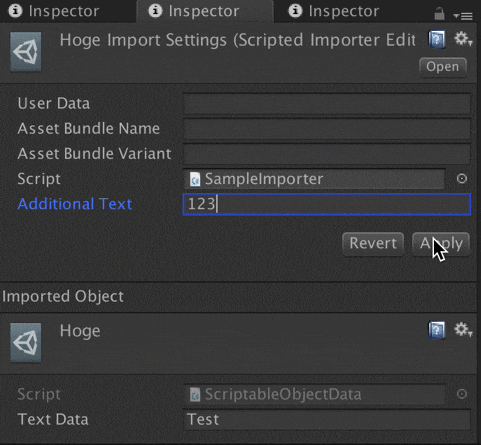
Task: Toggle the Inspector lock icon
Action: click(x=439, y=14)
